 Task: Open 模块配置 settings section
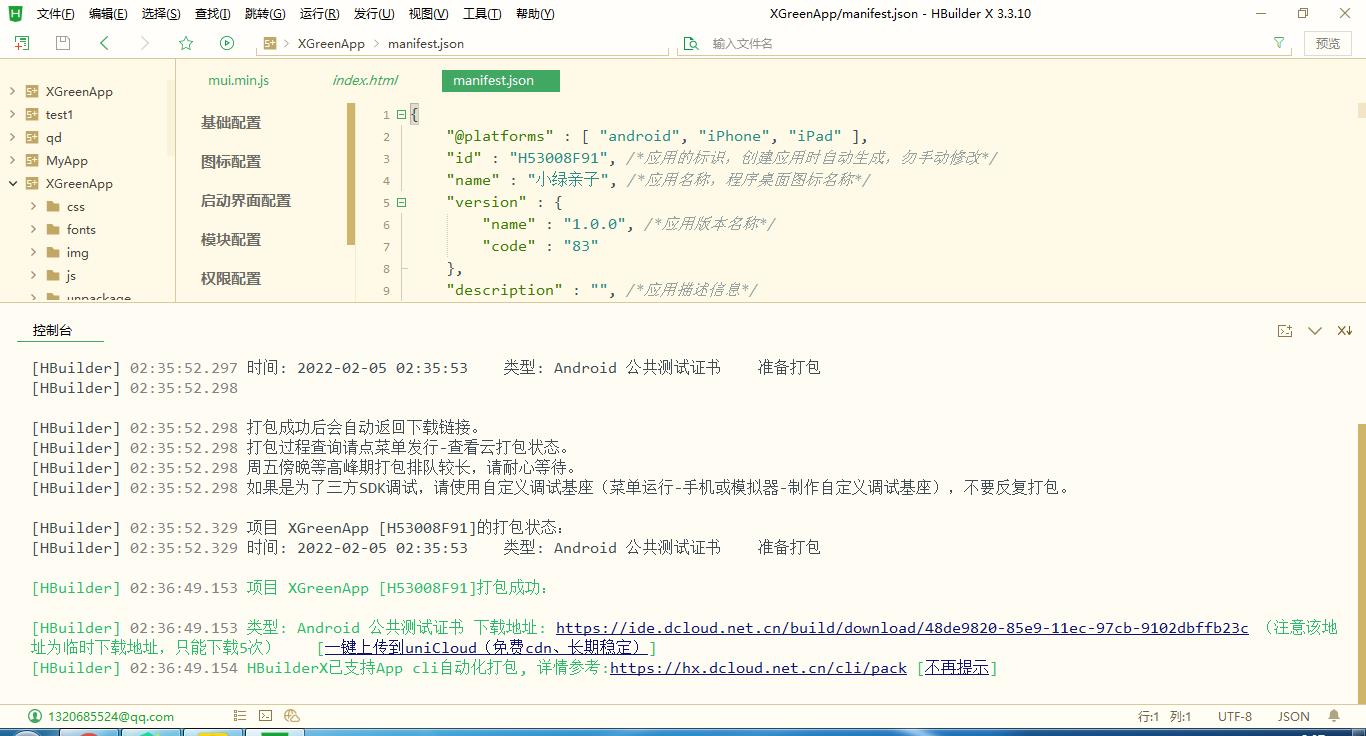(x=231, y=239)
